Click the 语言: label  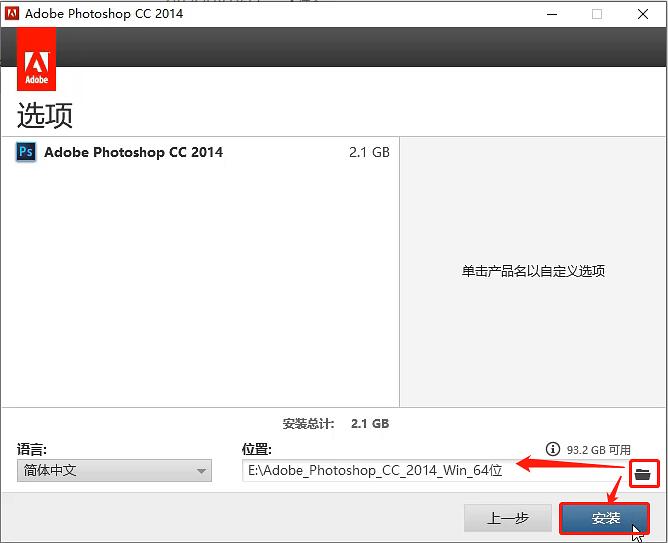[32, 449]
